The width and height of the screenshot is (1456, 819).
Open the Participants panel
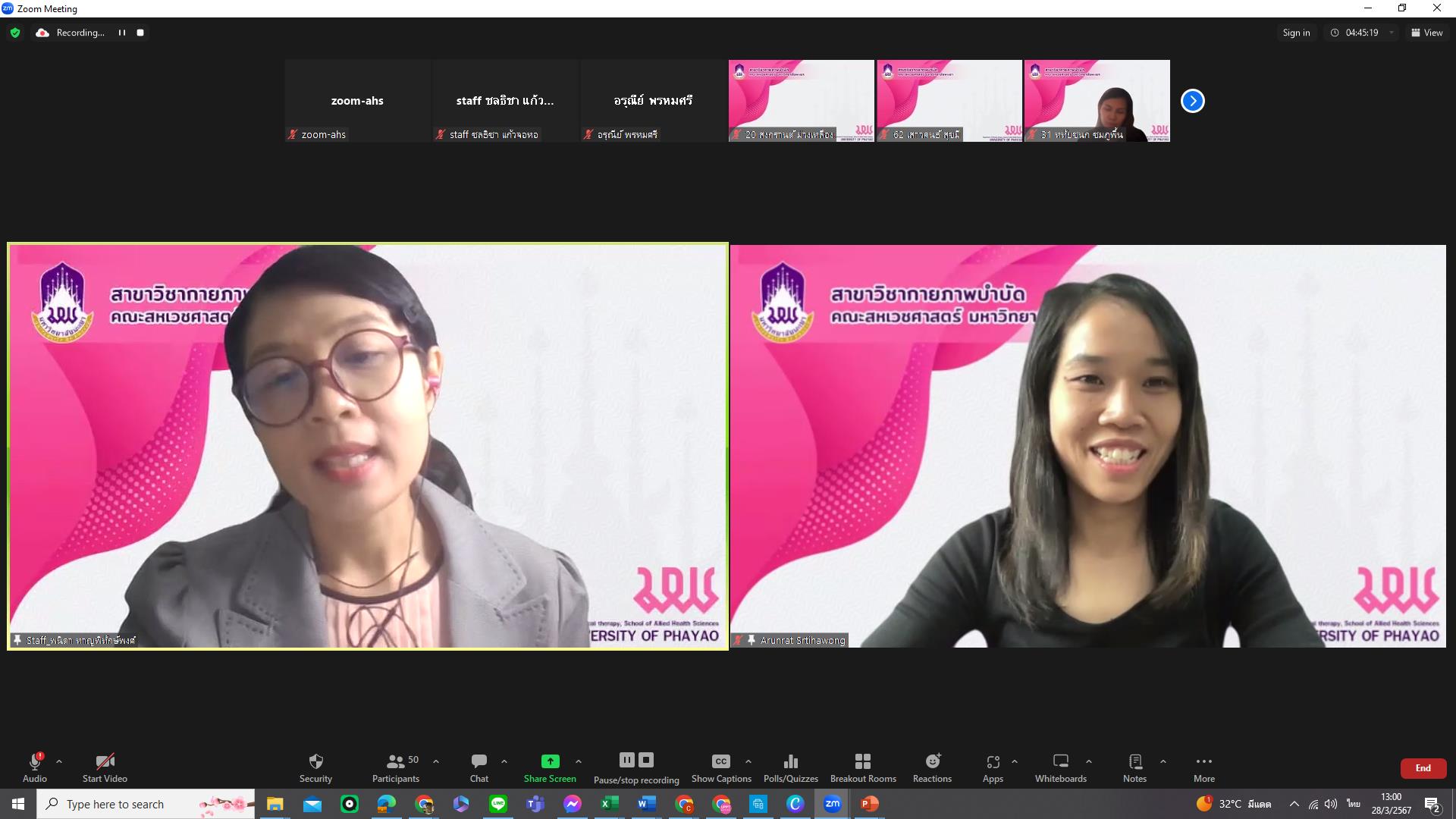click(395, 767)
